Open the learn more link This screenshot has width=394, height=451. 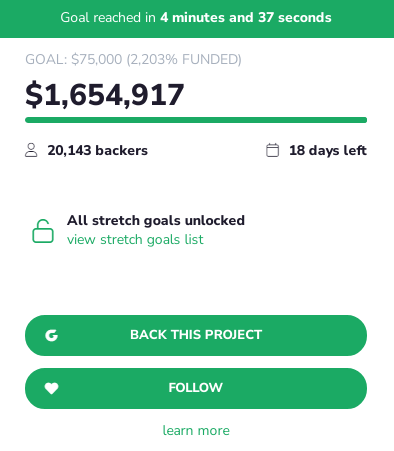click(196, 430)
